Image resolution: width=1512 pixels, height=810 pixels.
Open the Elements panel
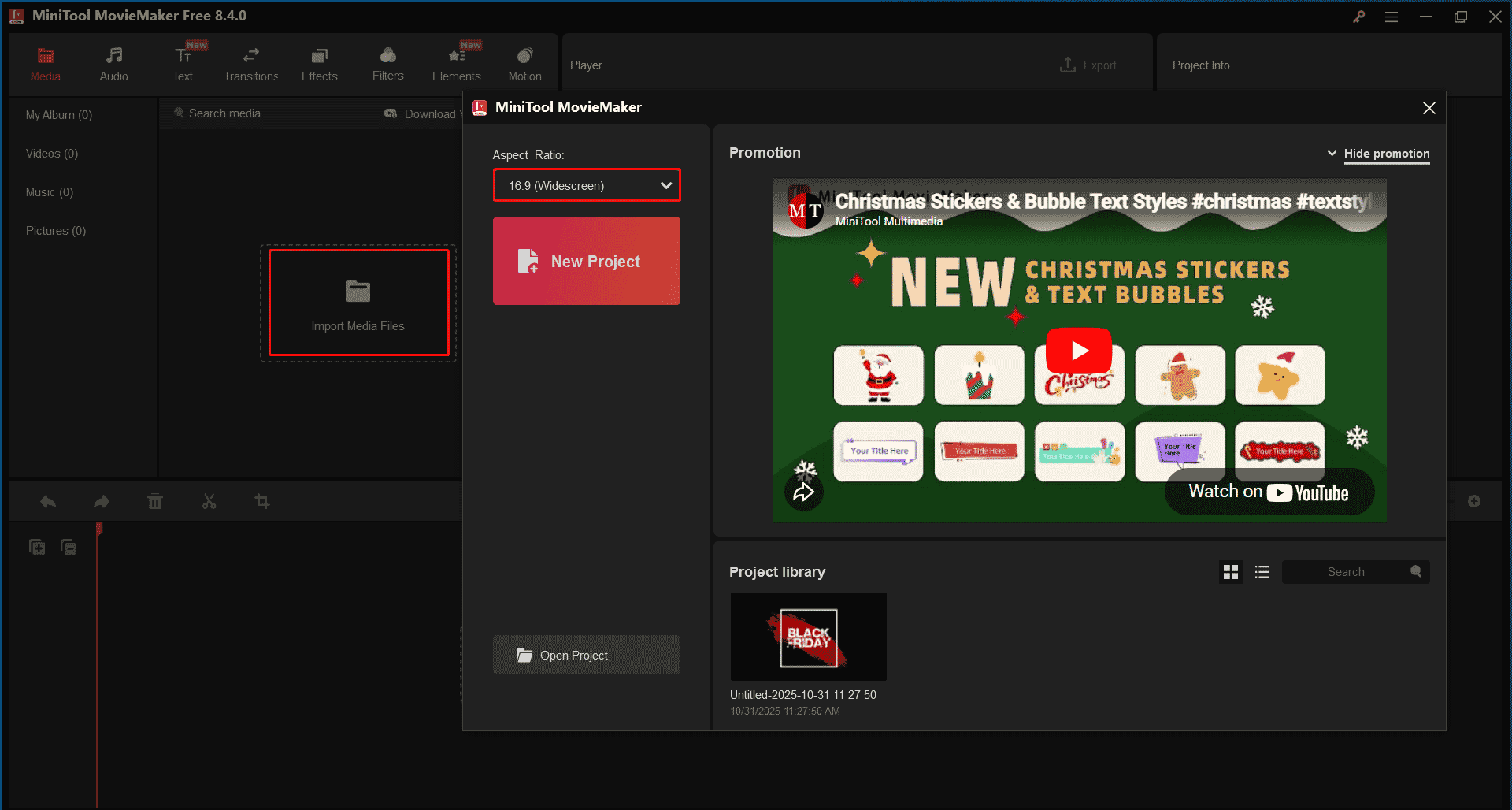coord(456,61)
